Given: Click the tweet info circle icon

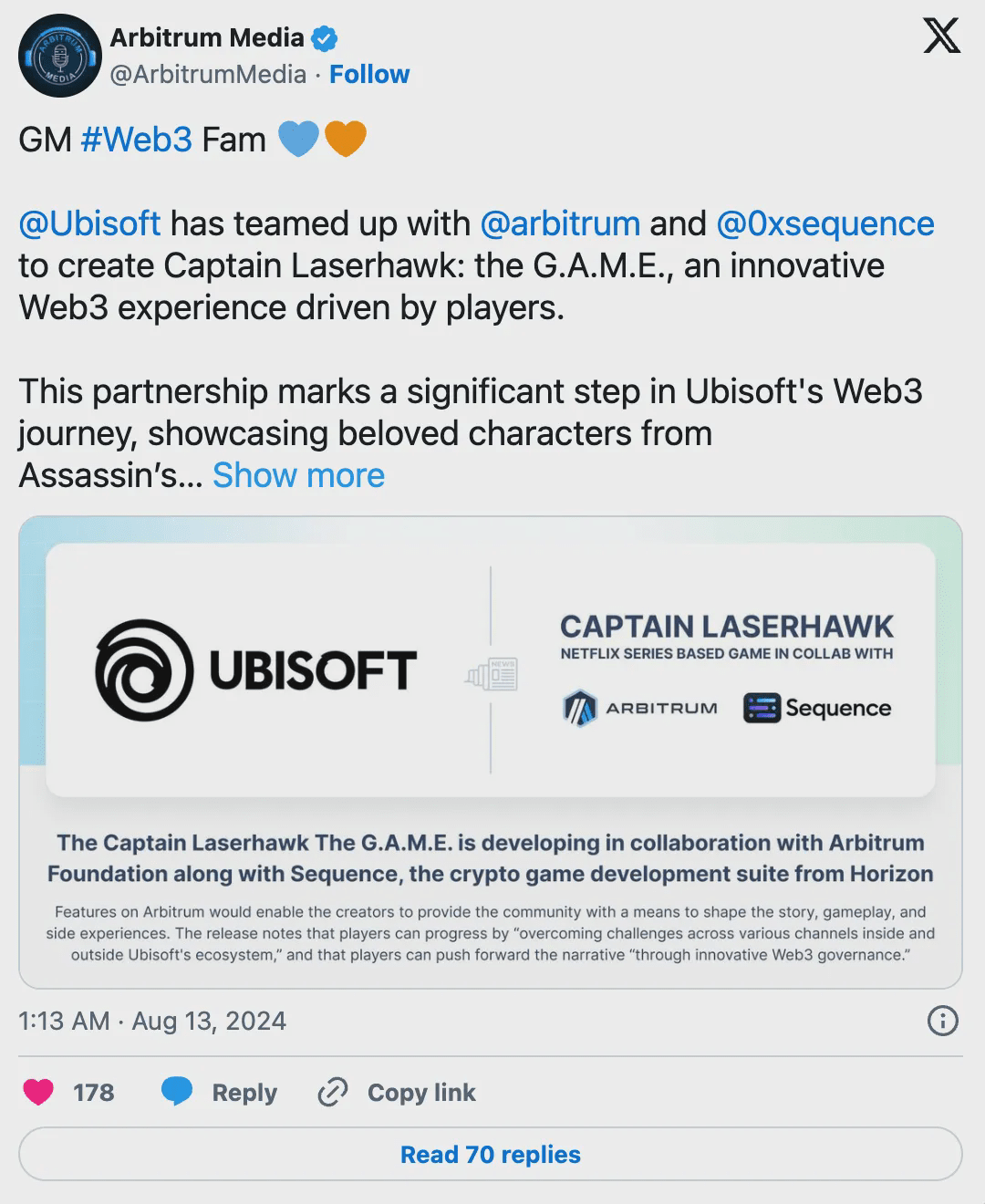Looking at the screenshot, I should (942, 1021).
